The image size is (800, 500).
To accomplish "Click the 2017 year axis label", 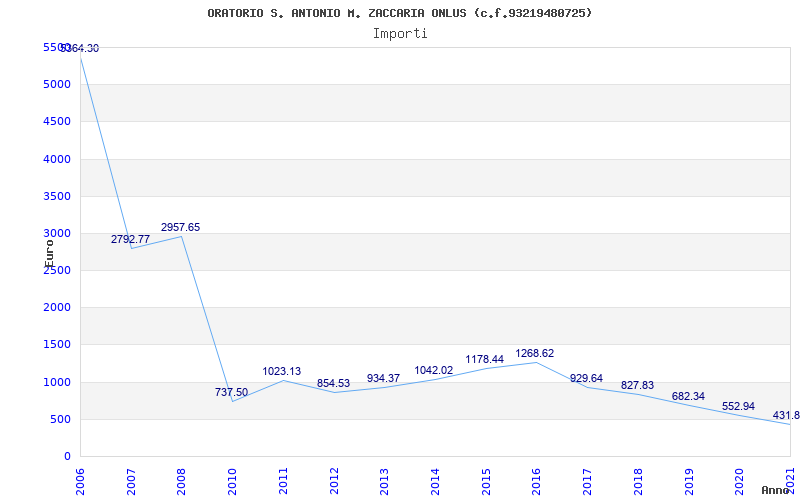I will click(587, 481).
